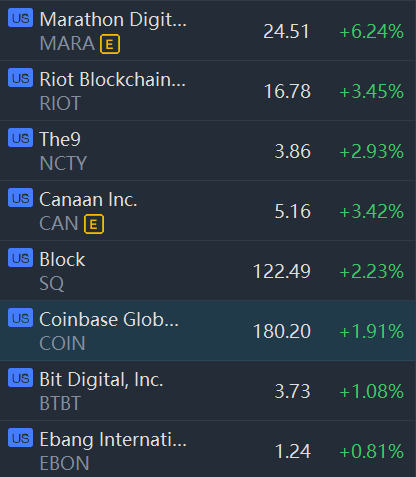Screen dimensions: 416x477
Task: Select the EBON ticker symbol
Action: (x=64, y=463)
